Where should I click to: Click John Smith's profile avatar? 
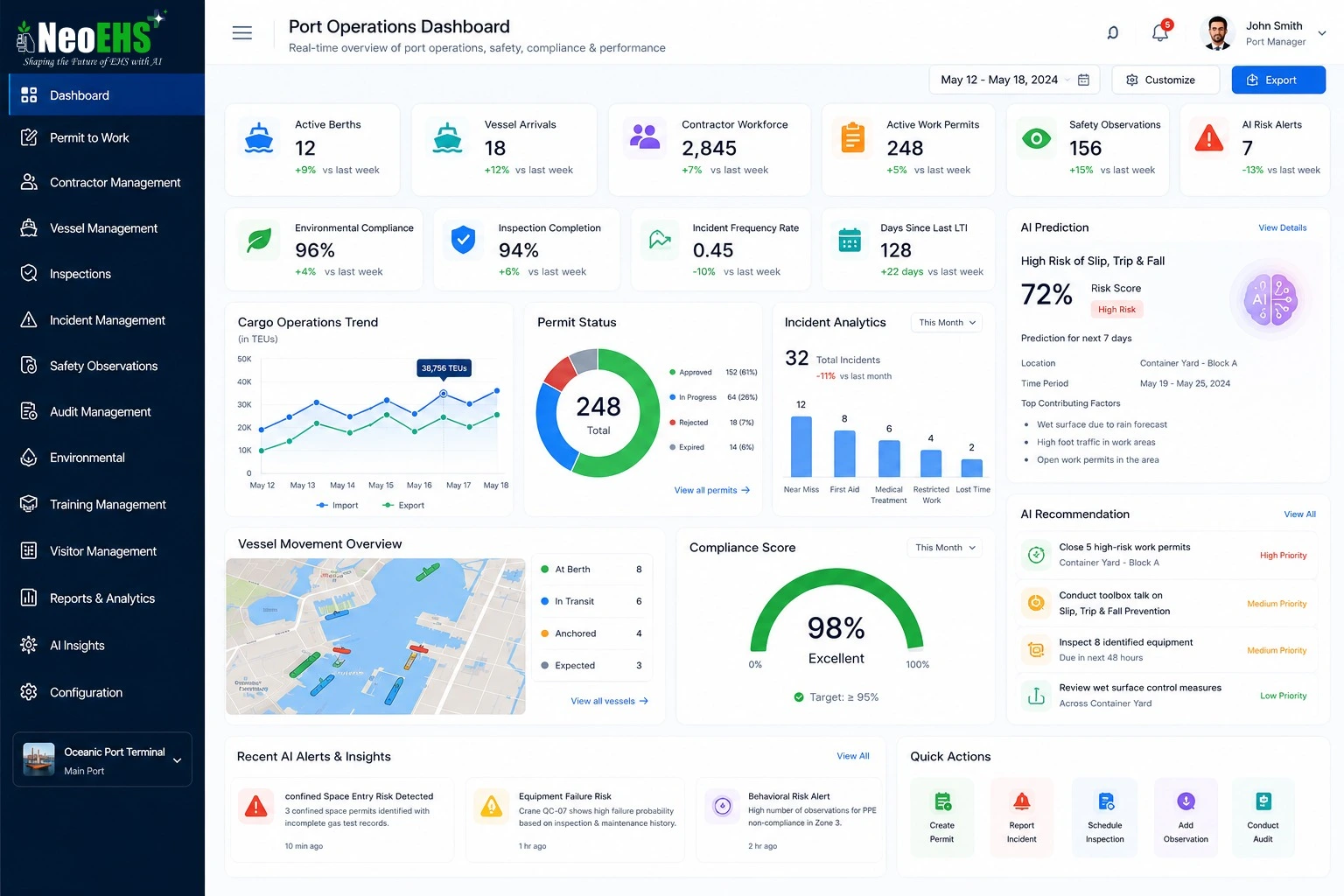pyautogui.click(x=1217, y=33)
